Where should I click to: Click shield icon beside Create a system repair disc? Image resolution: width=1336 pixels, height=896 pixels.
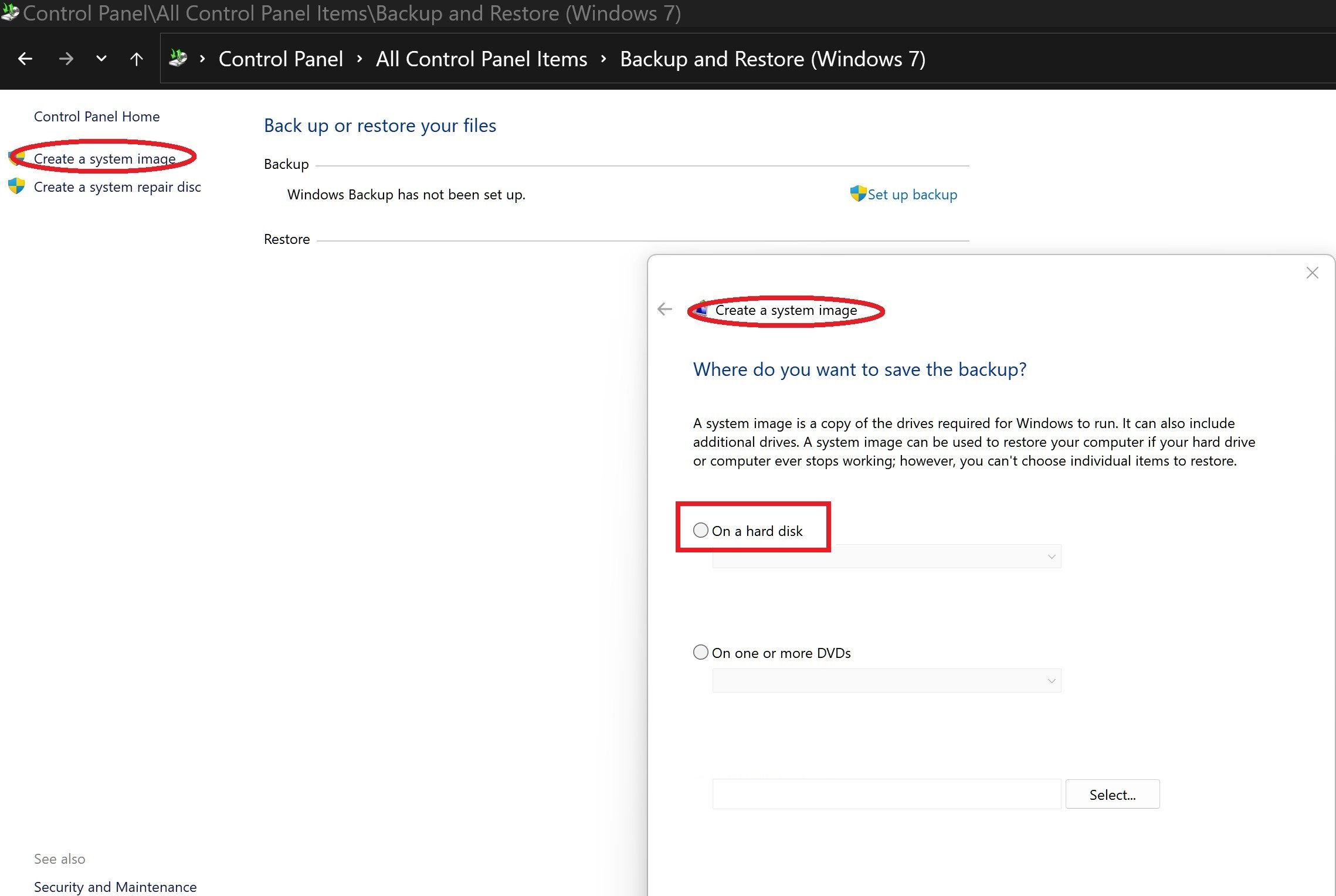(x=16, y=186)
